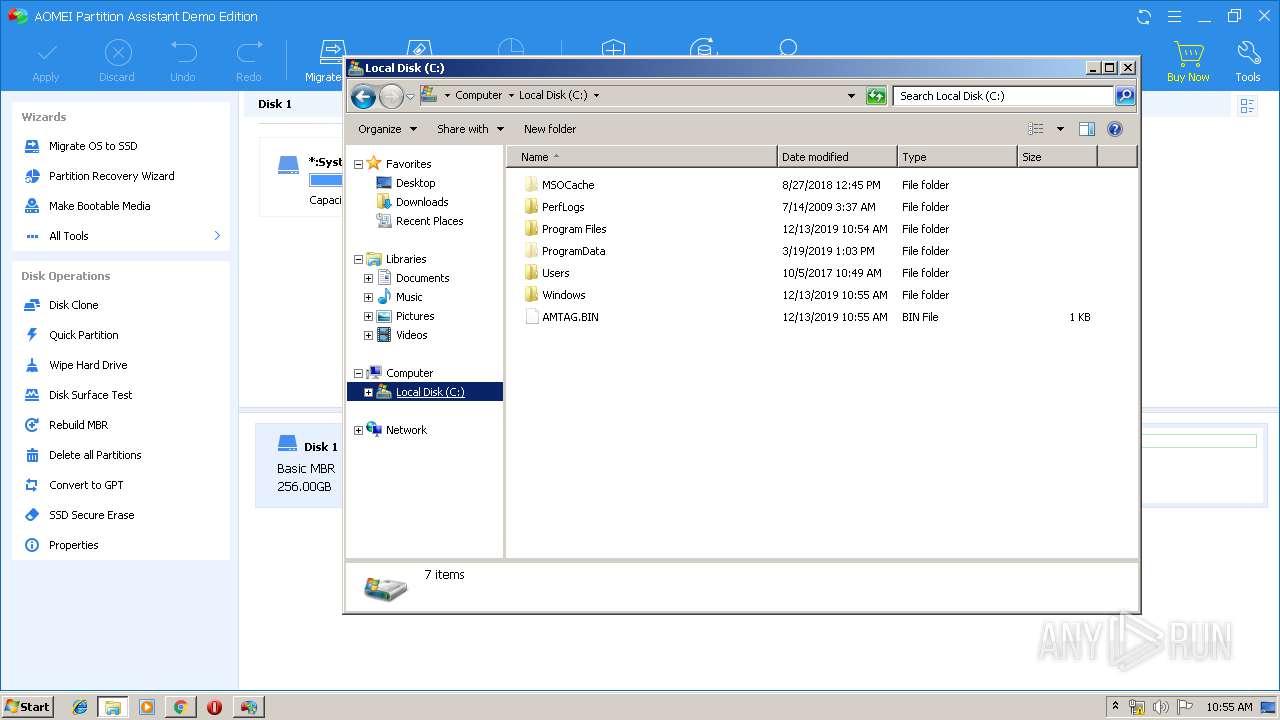Screen dimensions: 1280x720
Task: Click Chrome icon in the taskbar
Action: point(180,707)
